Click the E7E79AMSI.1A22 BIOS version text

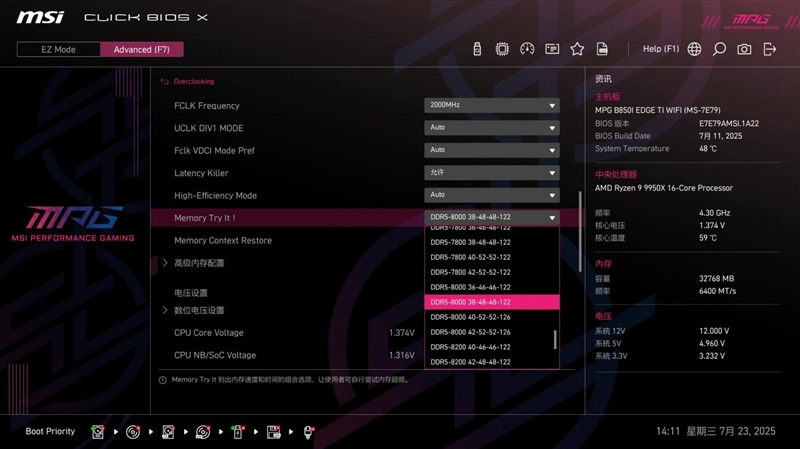[x=729, y=123]
